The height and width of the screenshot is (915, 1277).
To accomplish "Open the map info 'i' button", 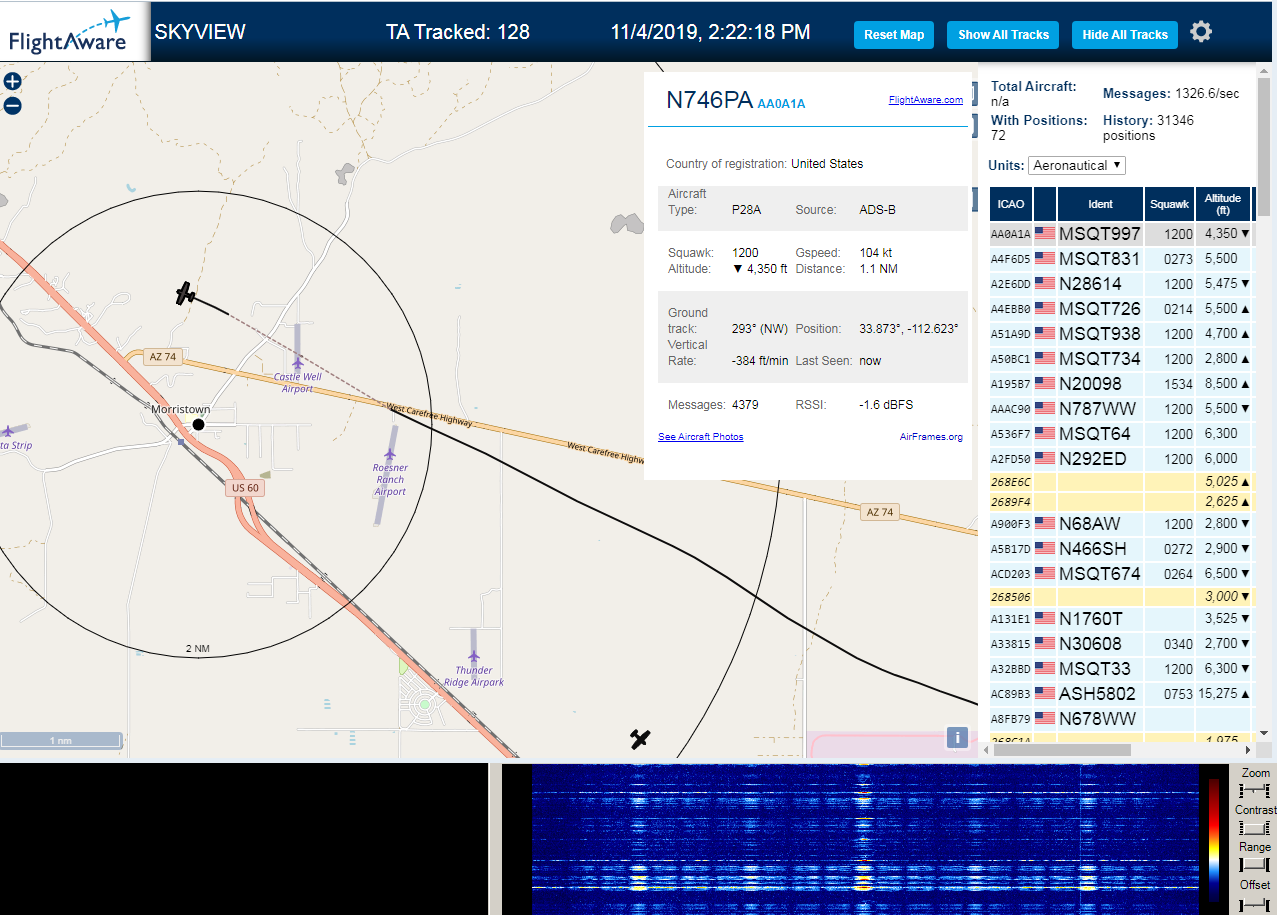I will [x=957, y=738].
